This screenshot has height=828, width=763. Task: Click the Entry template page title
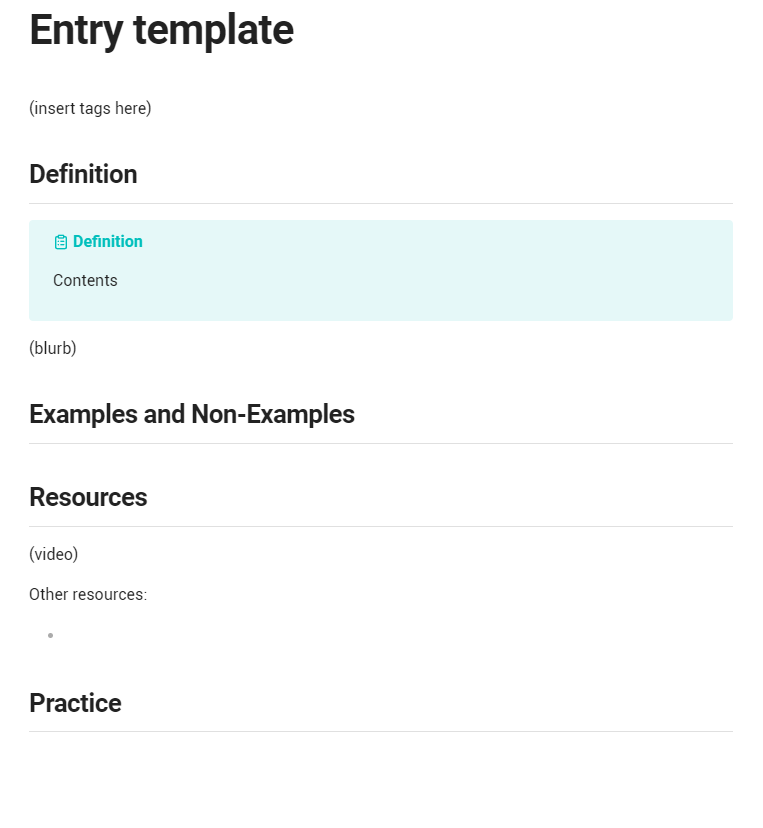click(162, 30)
